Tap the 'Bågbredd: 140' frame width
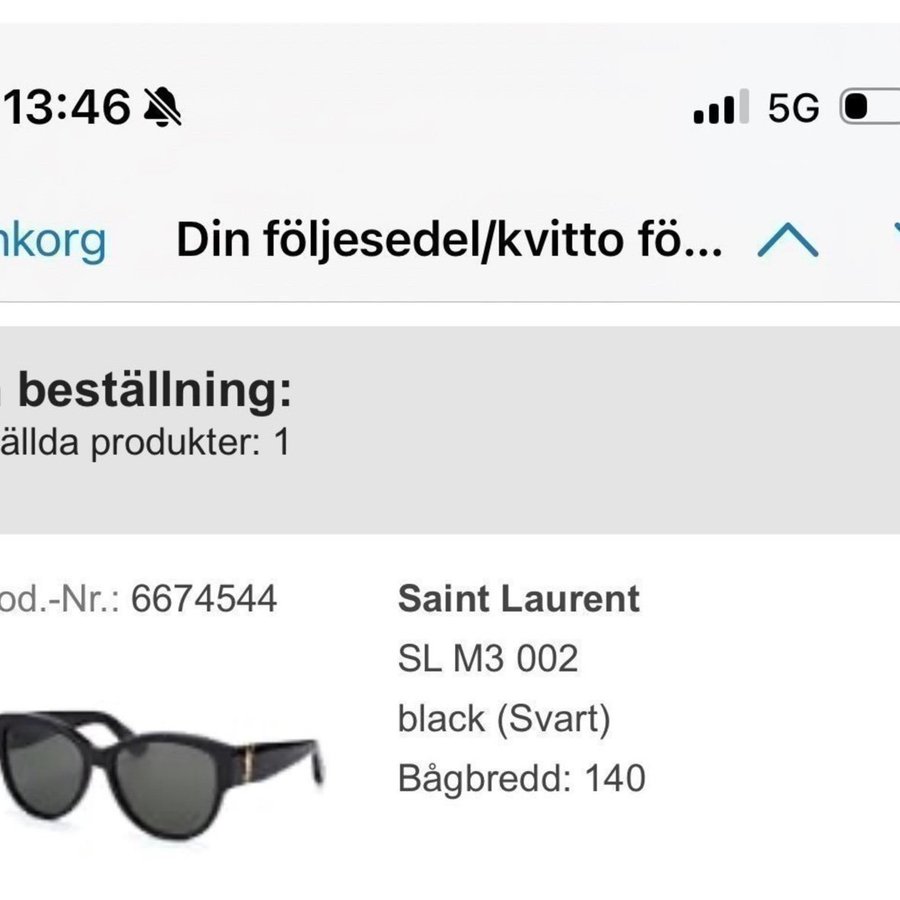 pyautogui.click(x=521, y=778)
